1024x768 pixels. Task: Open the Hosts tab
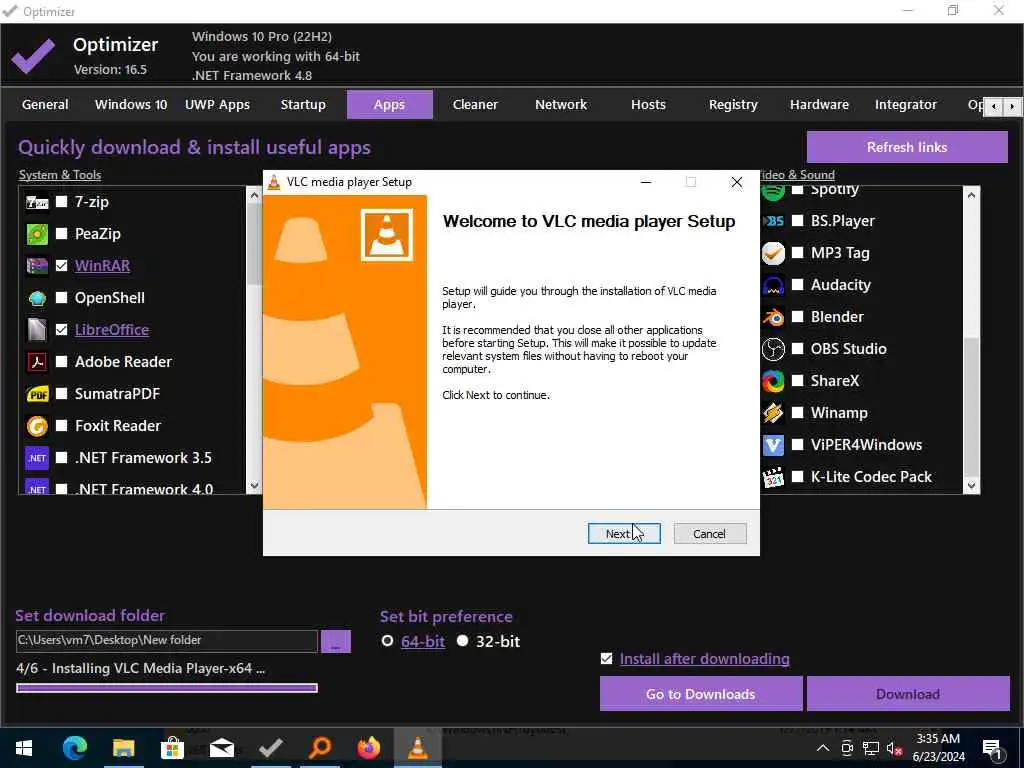[648, 104]
